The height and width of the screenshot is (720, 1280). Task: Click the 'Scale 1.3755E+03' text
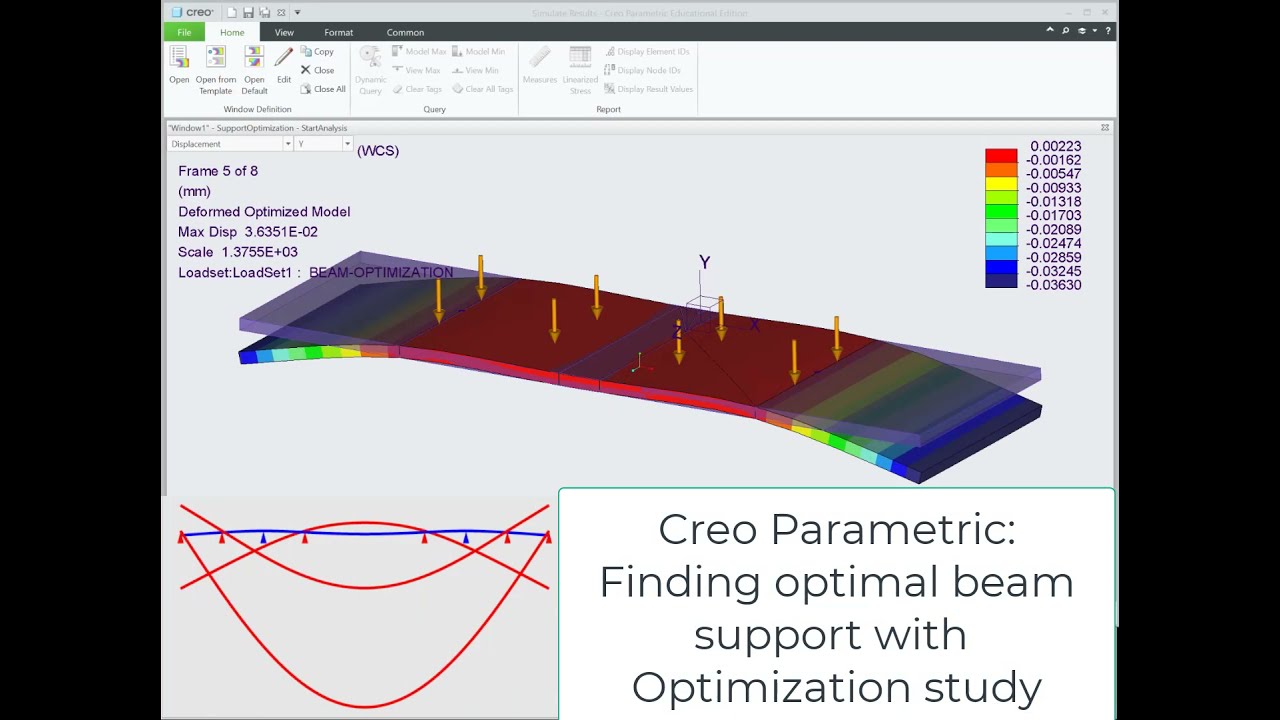[x=238, y=252]
